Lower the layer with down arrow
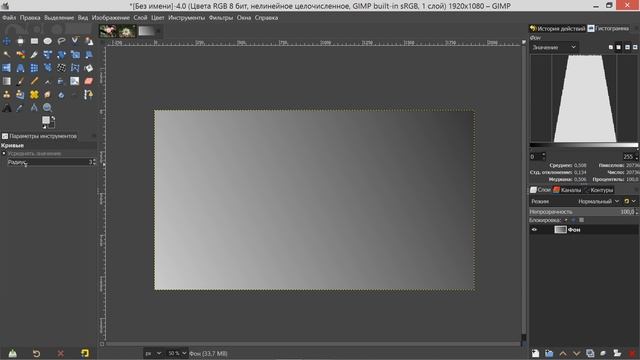Viewport: 640px width, 360px height. click(x=576, y=353)
